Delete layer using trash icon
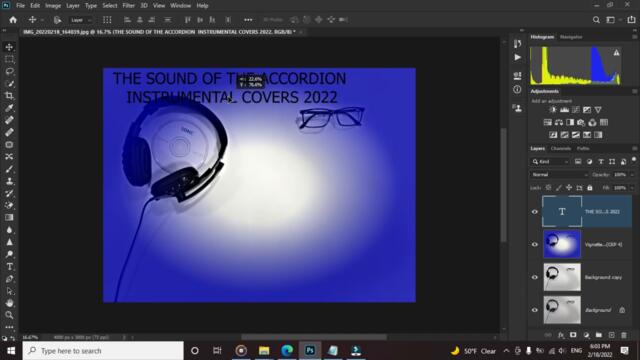This screenshot has width=640, height=360. [624, 335]
